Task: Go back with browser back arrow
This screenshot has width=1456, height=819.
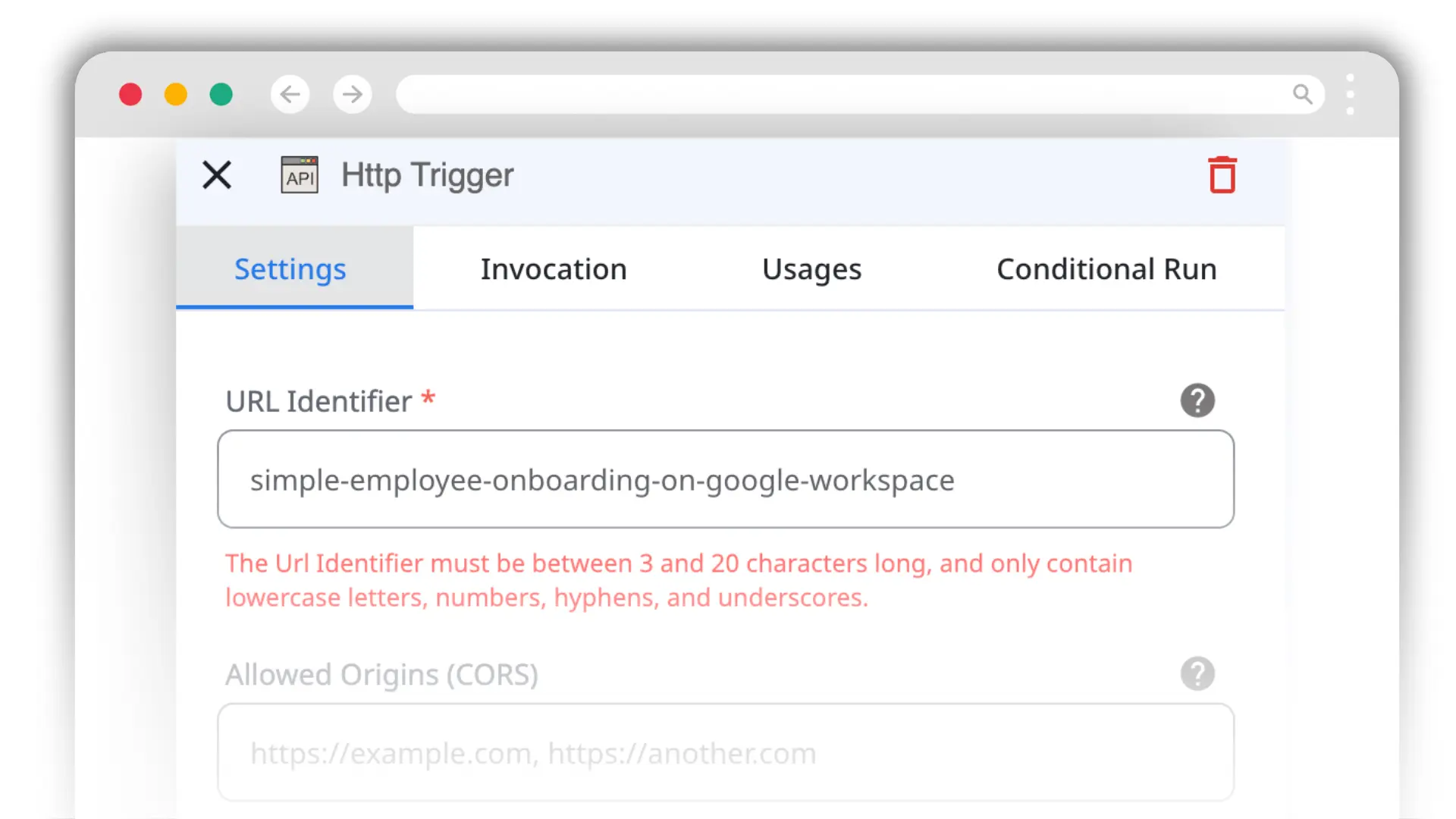Action: click(290, 94)
